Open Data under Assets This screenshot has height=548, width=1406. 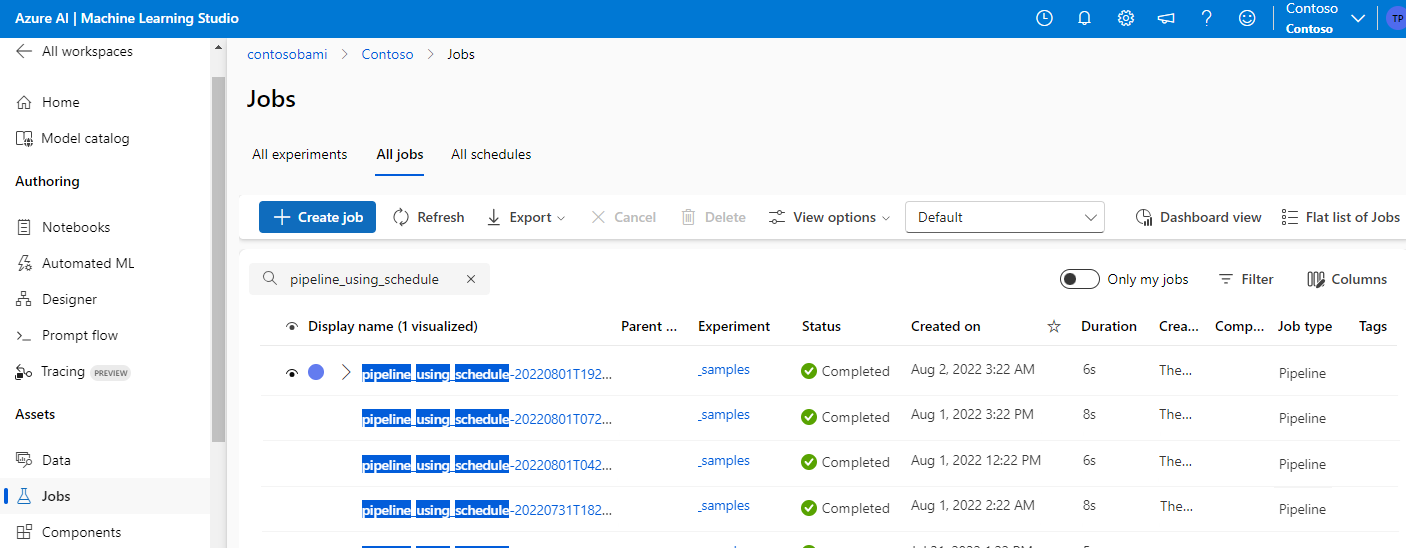point(43,460)
